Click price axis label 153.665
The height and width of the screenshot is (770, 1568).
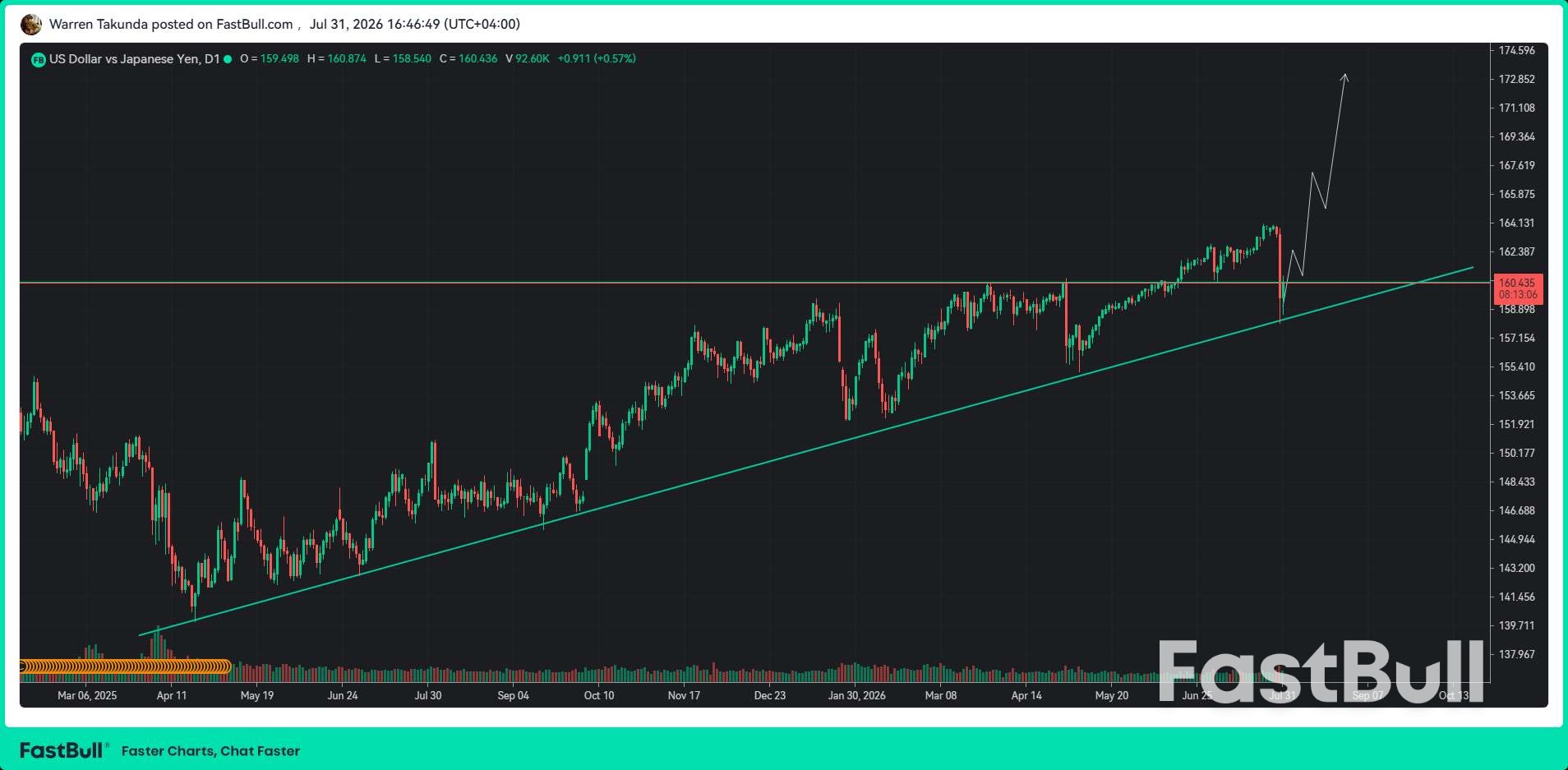click(1516, 396)
